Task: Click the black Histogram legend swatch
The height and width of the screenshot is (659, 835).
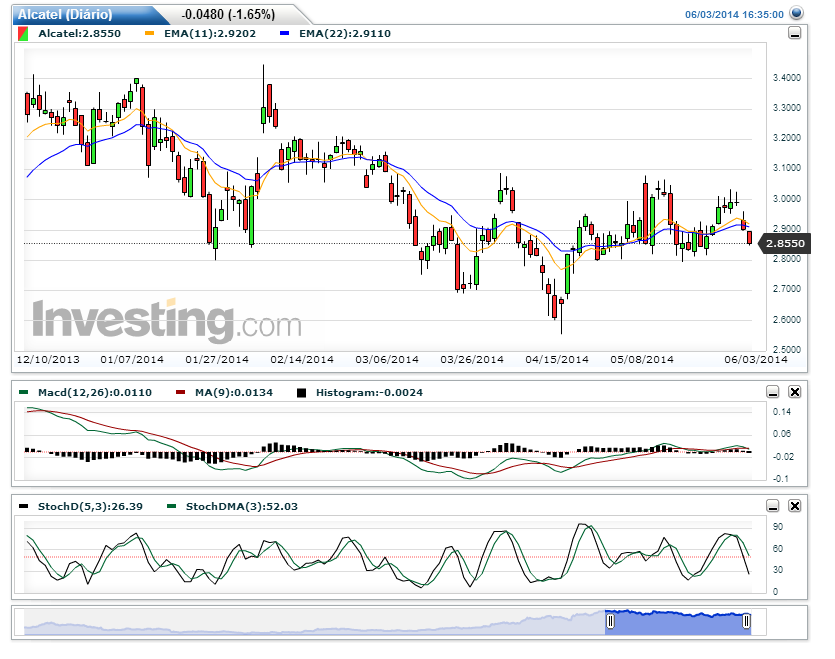Action: click(x=301, y=393)
